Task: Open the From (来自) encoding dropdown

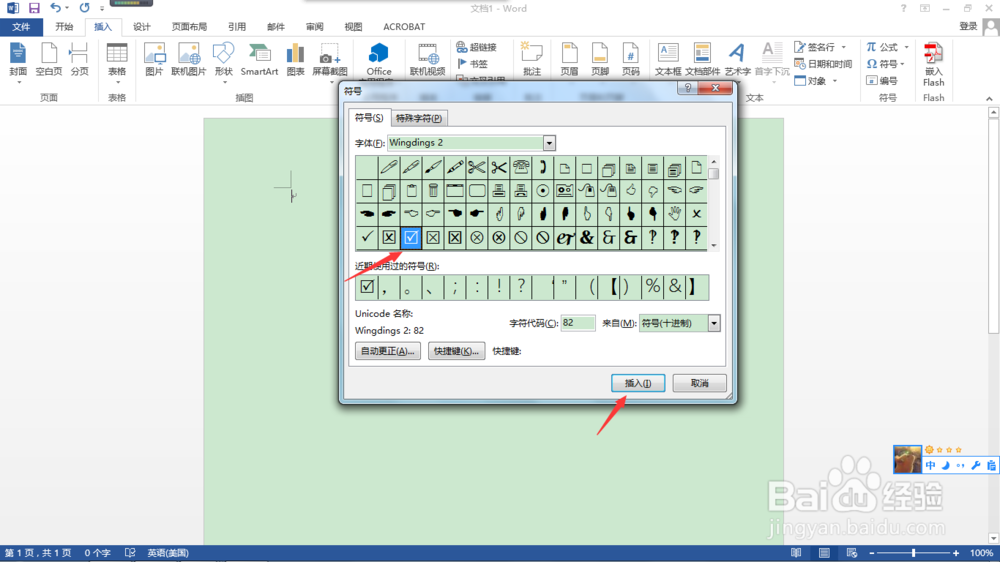Action: pos(714,323)
